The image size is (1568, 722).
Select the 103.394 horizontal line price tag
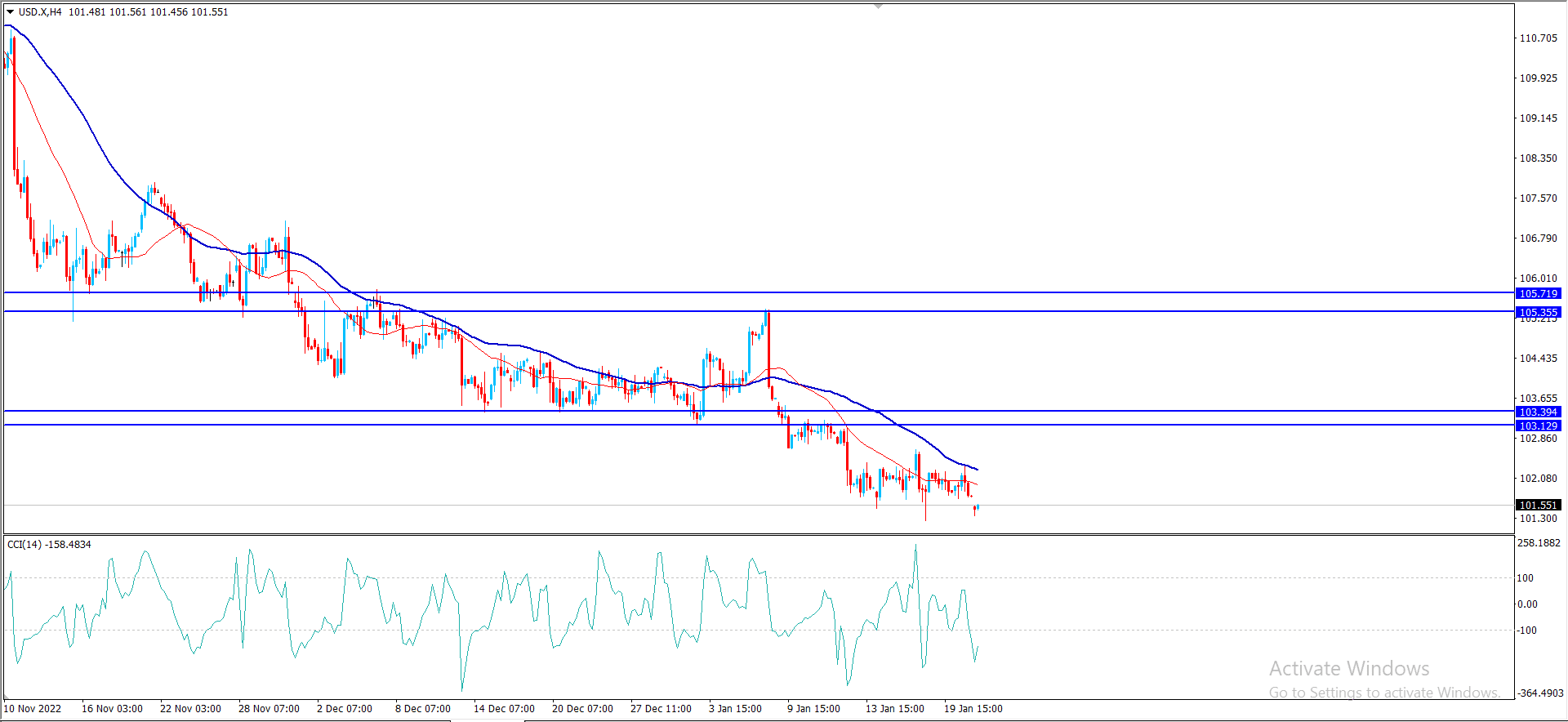(1539, 412)
